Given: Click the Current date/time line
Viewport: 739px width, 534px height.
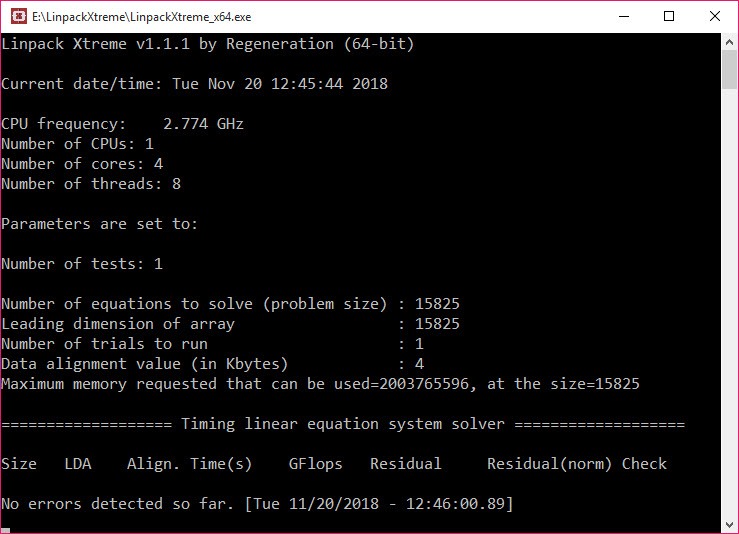Looking at the screenshot, I should tap(194, 84).
